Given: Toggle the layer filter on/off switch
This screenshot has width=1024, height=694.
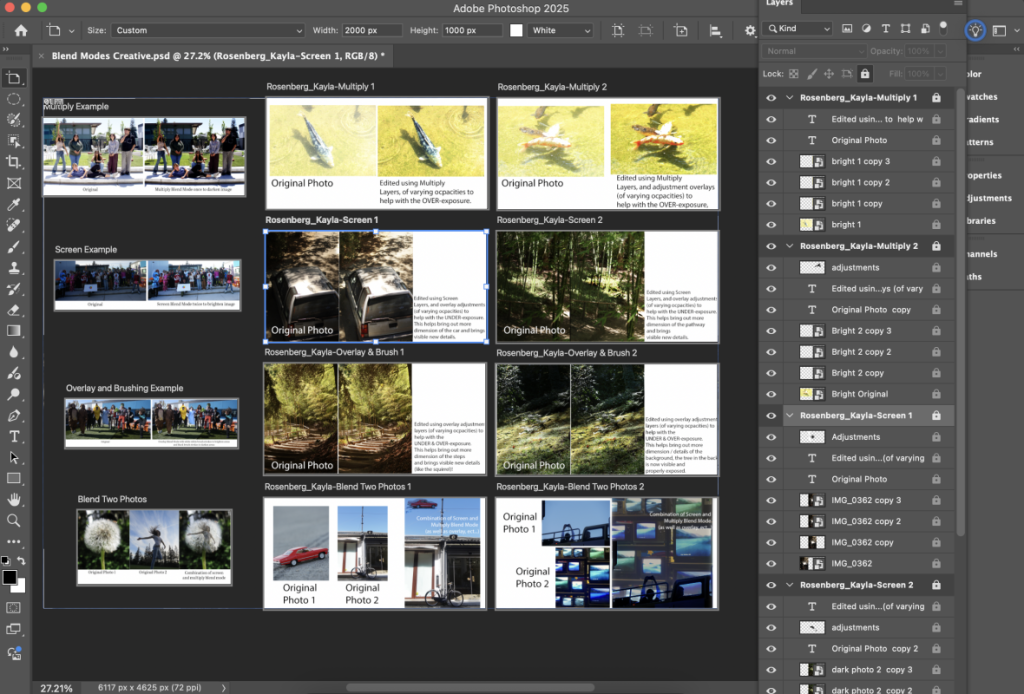Looking at the screenshot, I should [x=943, y=27].
